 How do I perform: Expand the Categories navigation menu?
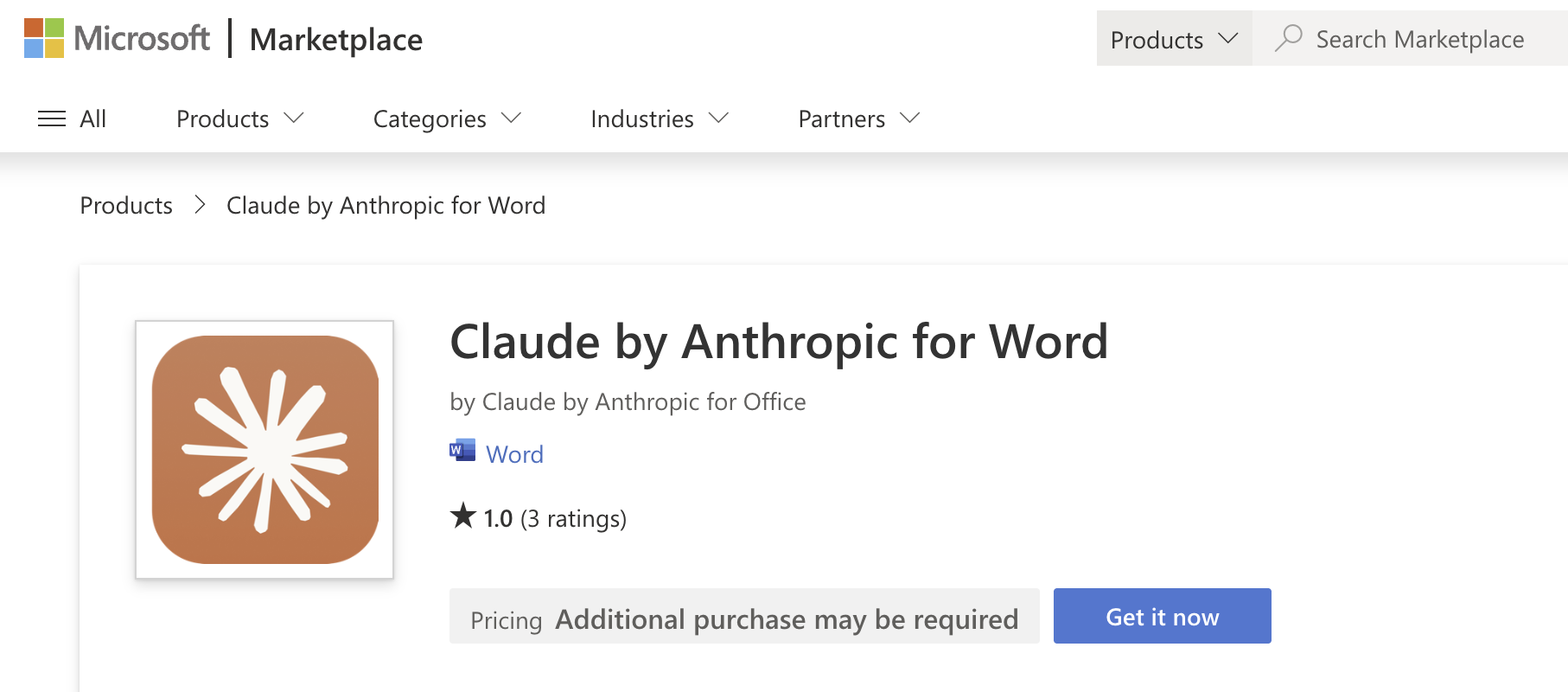pos(446,119)
